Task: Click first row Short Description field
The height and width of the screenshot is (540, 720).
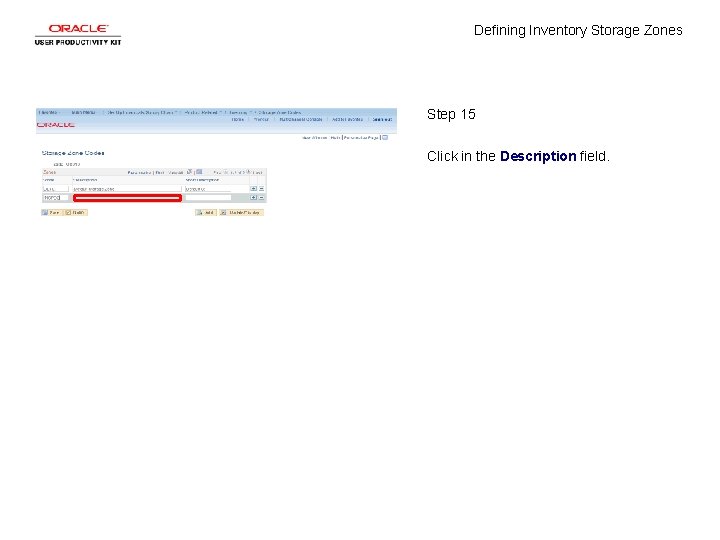Action: pos(208,189)
